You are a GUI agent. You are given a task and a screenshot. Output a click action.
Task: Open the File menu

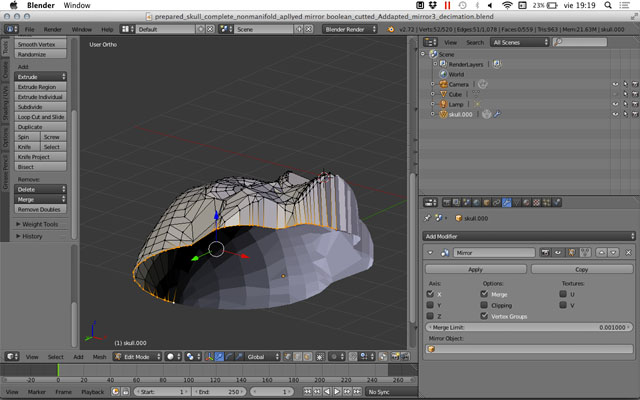tap(29, 29)
